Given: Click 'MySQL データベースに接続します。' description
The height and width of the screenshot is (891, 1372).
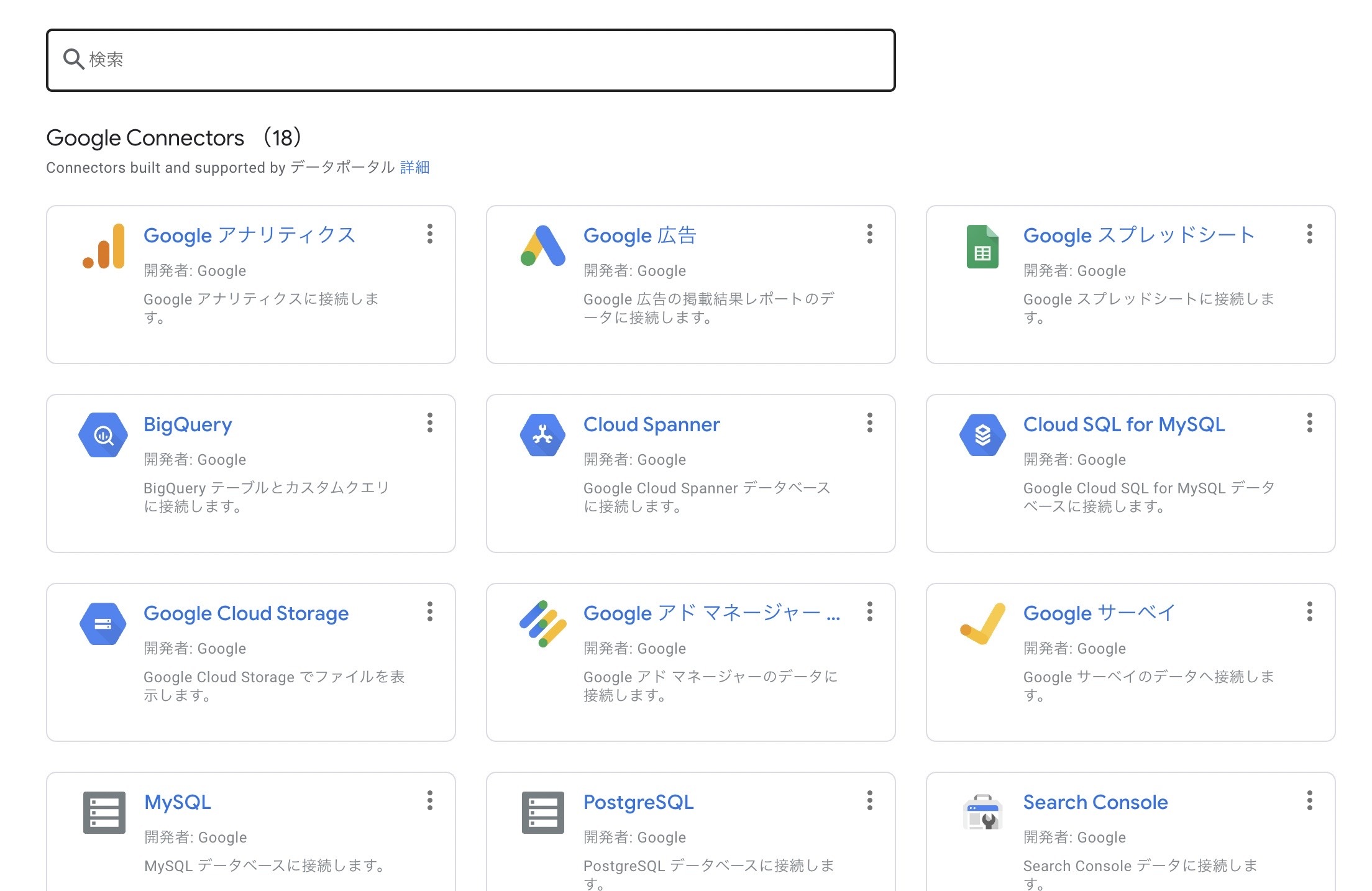Looking at the screenshot, I should (x=265, y=866).
